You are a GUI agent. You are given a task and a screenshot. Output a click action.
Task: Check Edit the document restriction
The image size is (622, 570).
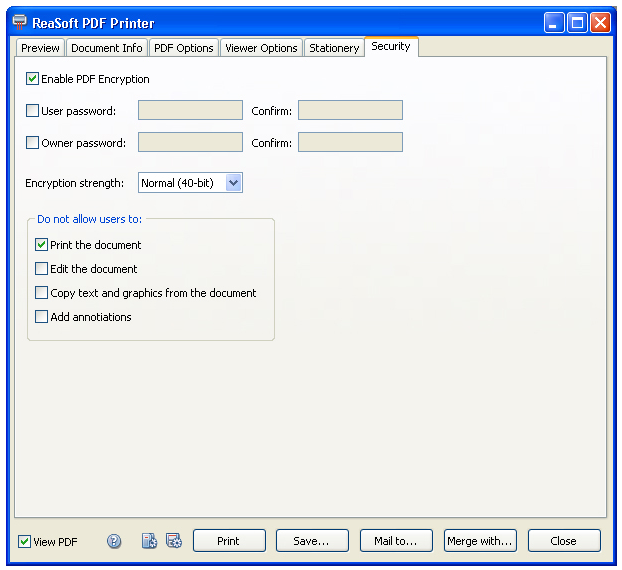click(x=41, y=269)
